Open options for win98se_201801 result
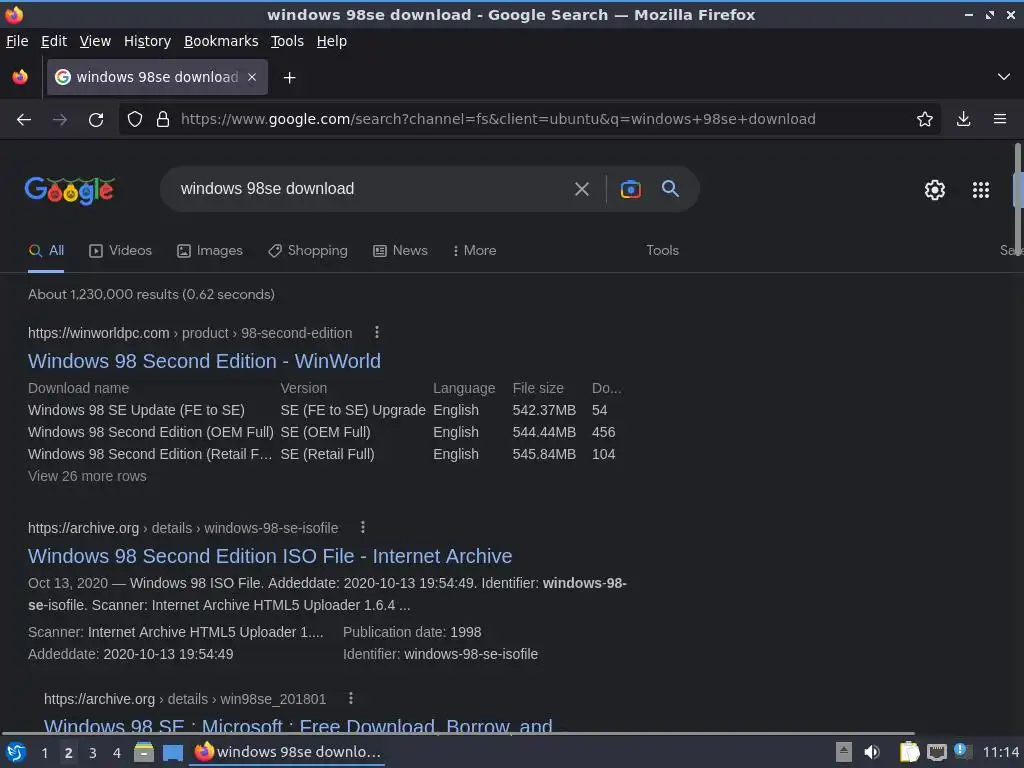This screenshot has width=1024, height=768. 351,698
